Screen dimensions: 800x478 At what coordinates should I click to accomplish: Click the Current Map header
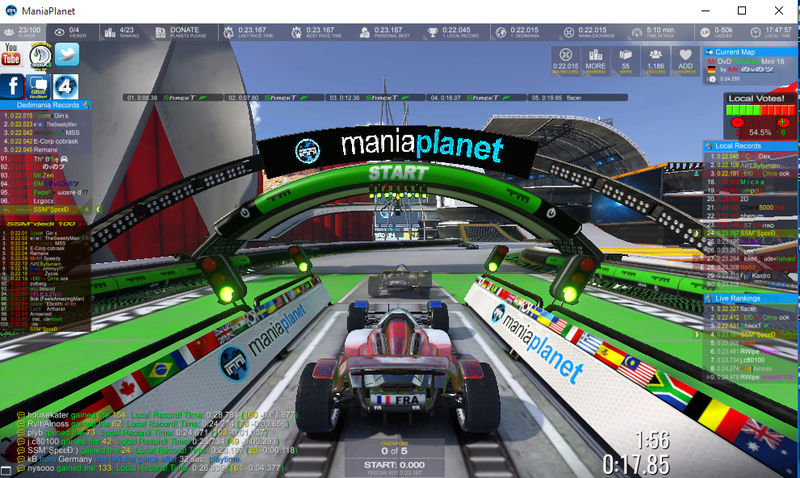click(750, 52)
